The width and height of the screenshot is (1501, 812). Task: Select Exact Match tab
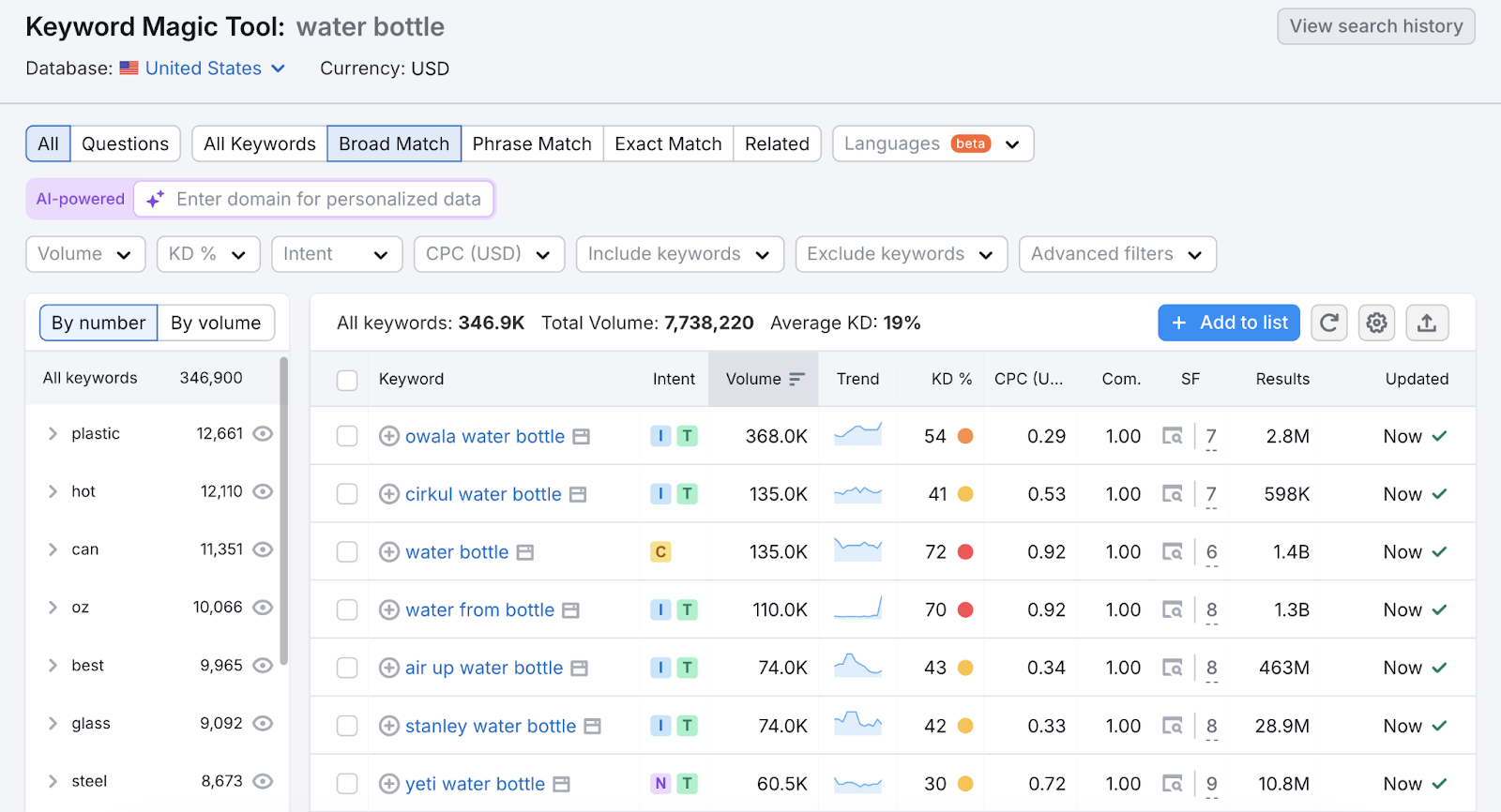coord(668,143)
